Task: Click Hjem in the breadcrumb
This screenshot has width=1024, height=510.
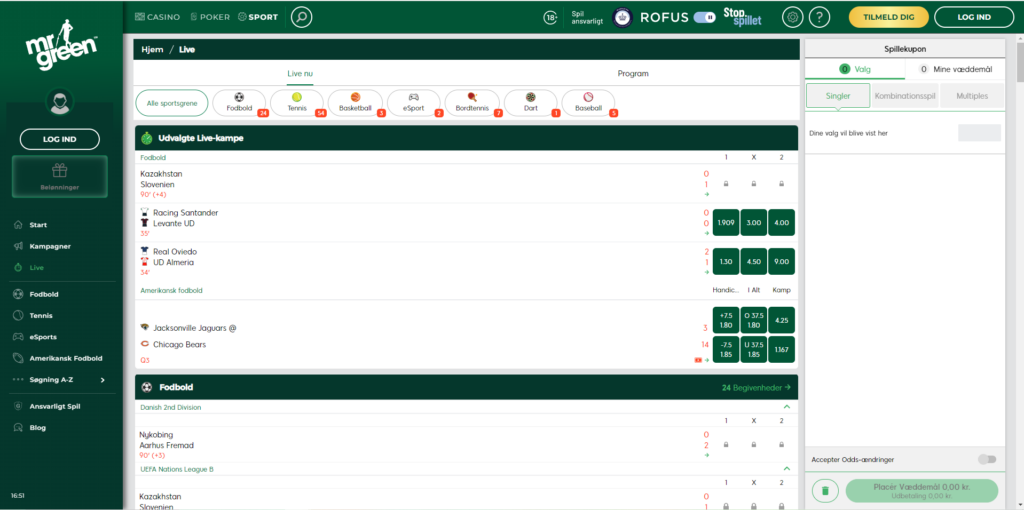Action: 152,50
